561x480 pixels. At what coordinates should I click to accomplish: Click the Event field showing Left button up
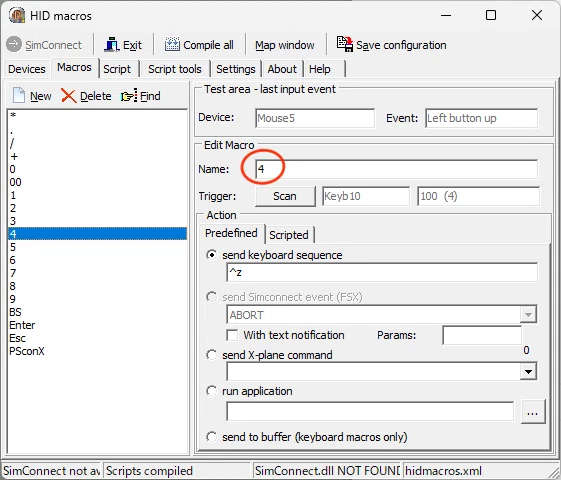pos(482,118)
